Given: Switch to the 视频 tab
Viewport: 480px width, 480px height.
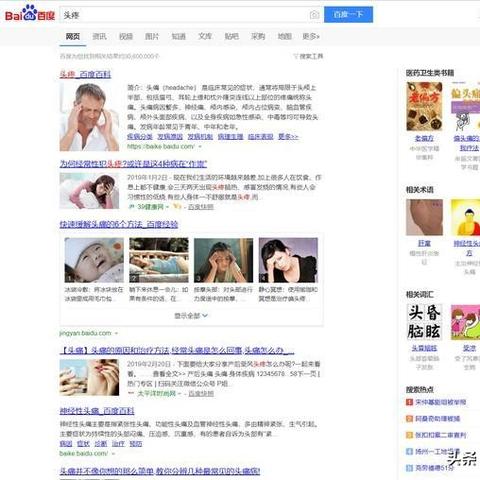Looking at the screenshot, I should 126,36.
